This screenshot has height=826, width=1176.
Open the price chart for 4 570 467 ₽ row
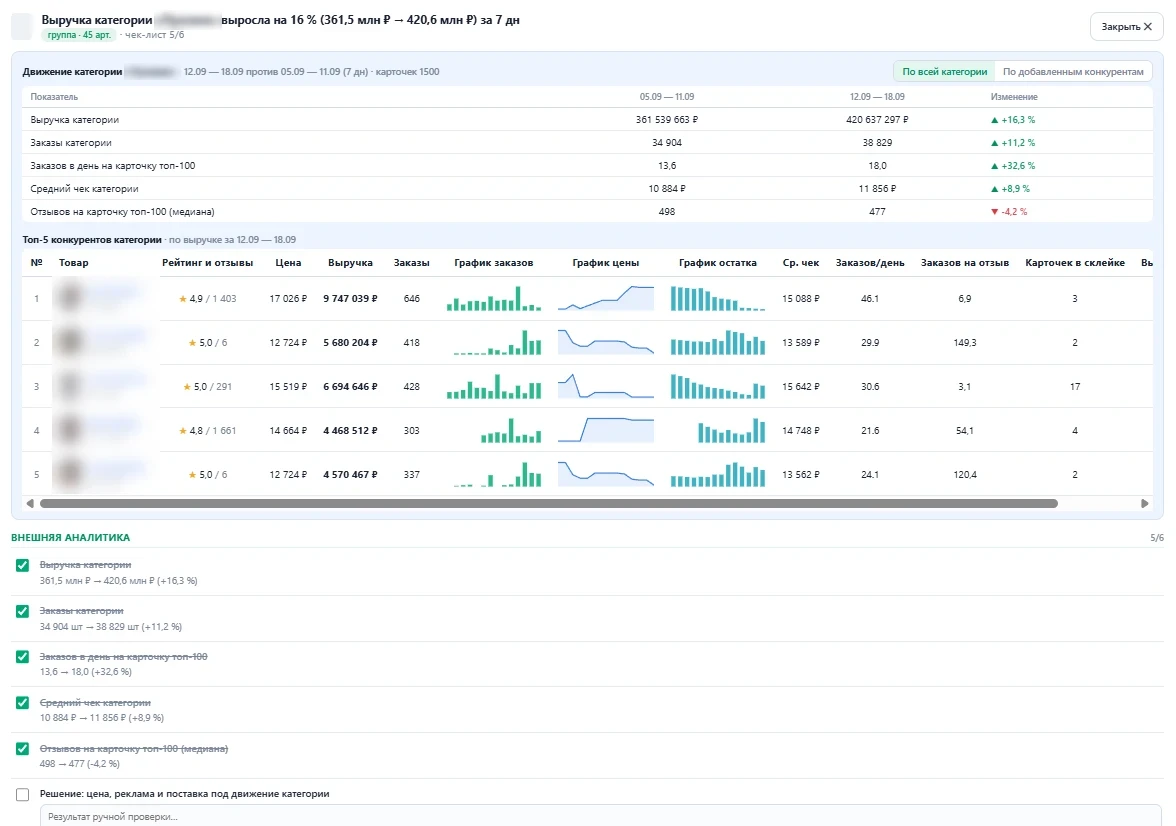tap(605, 474)
